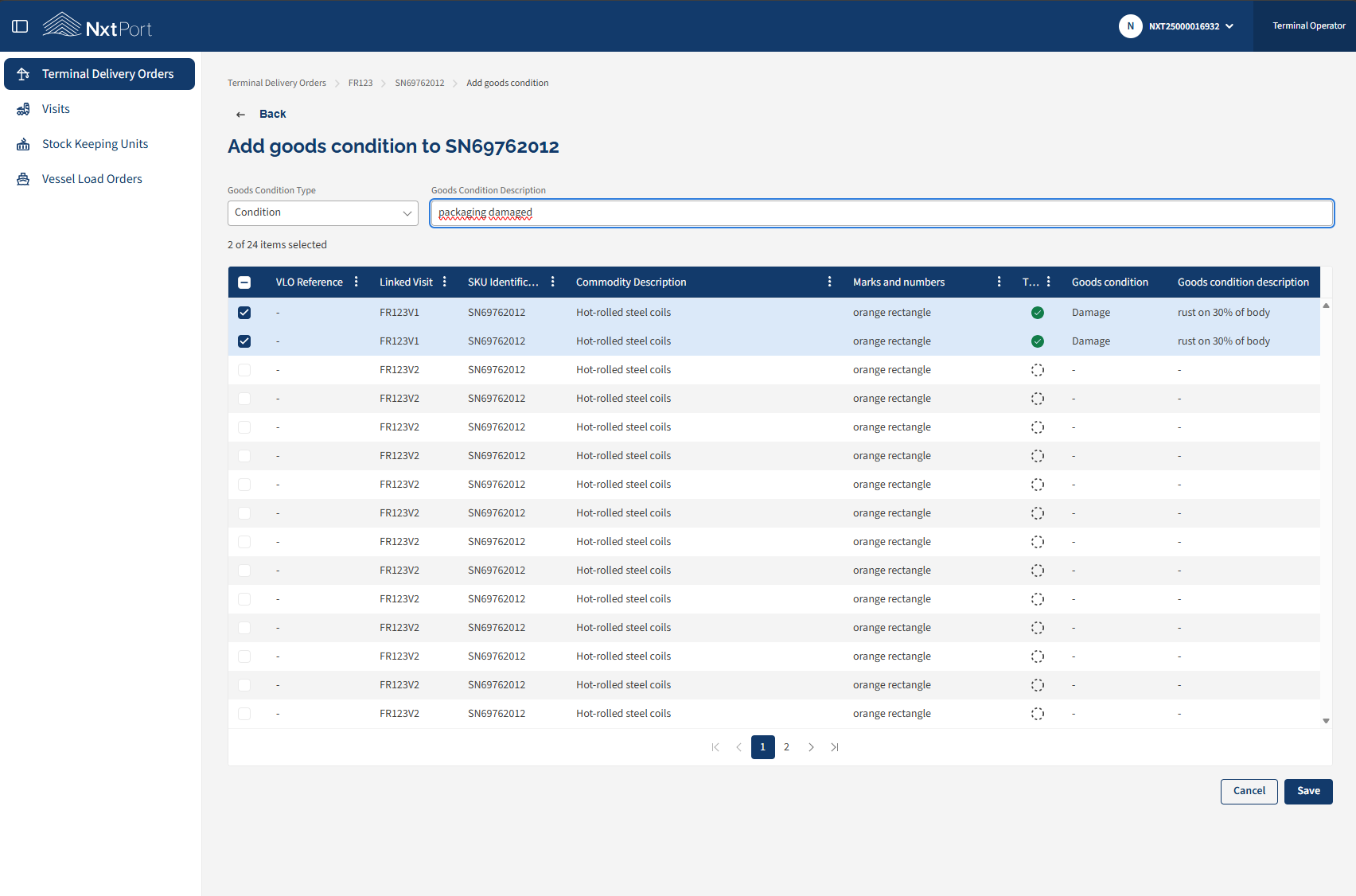
Task: Click the NxtPort logo
Action: (97, 25)
